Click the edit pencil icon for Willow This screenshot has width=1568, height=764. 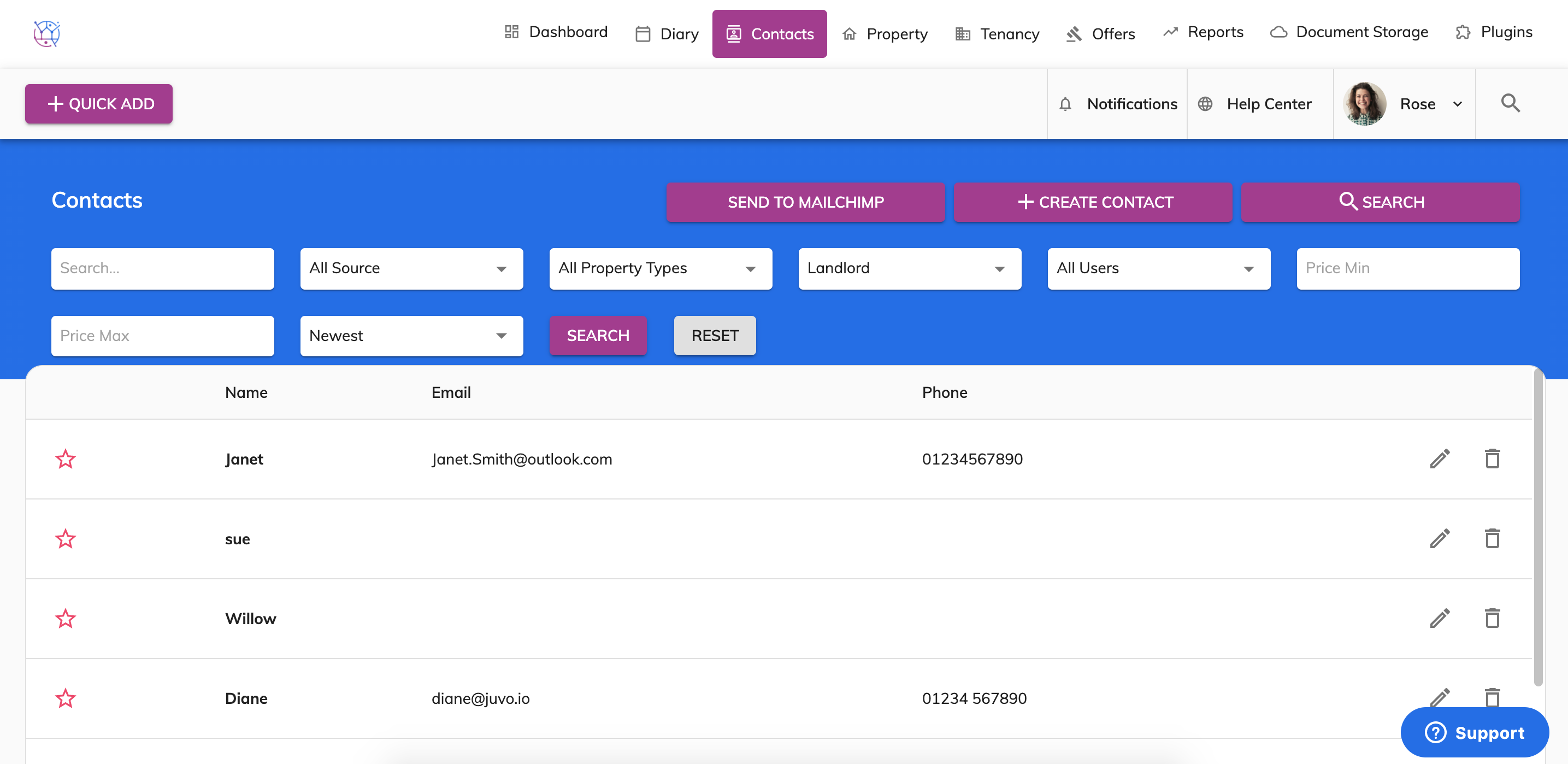(1440, 619)
